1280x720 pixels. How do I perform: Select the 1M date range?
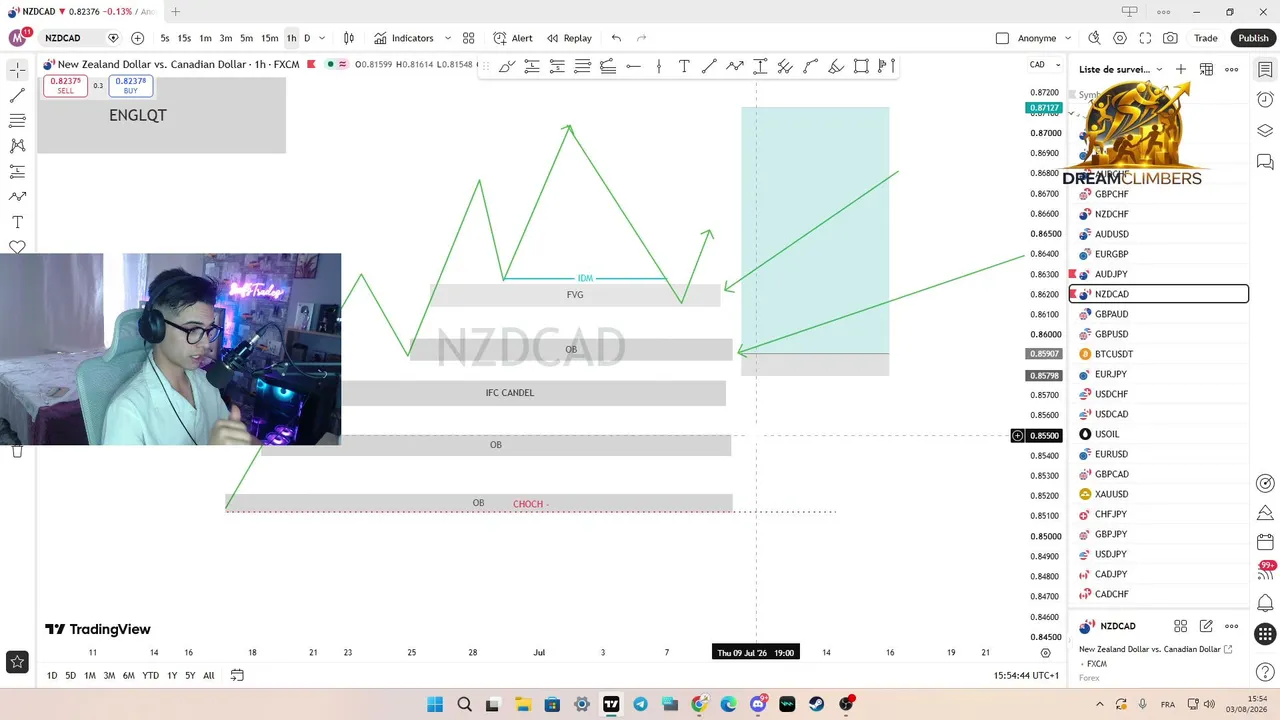[x=89, y=675]
